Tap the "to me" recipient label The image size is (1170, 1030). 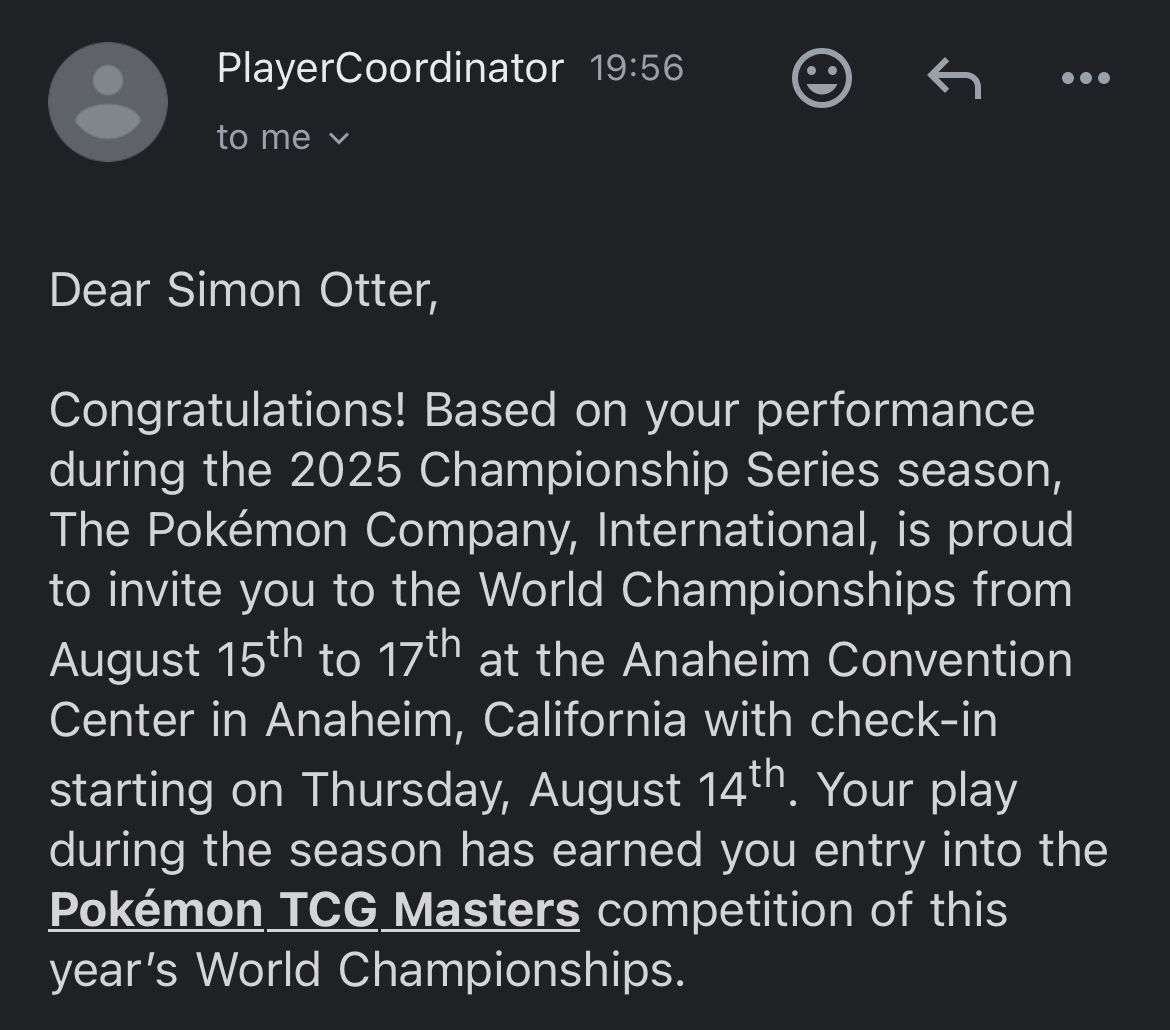coord(263,138)
